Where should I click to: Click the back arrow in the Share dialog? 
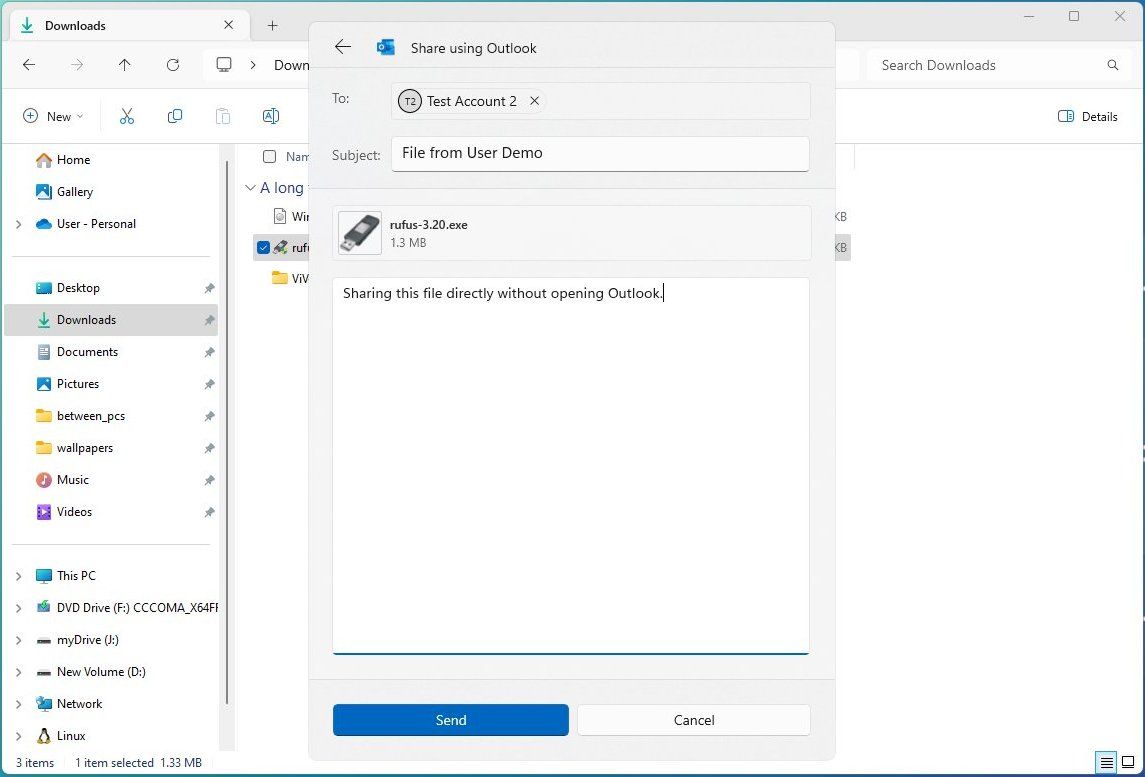[343, 46]
